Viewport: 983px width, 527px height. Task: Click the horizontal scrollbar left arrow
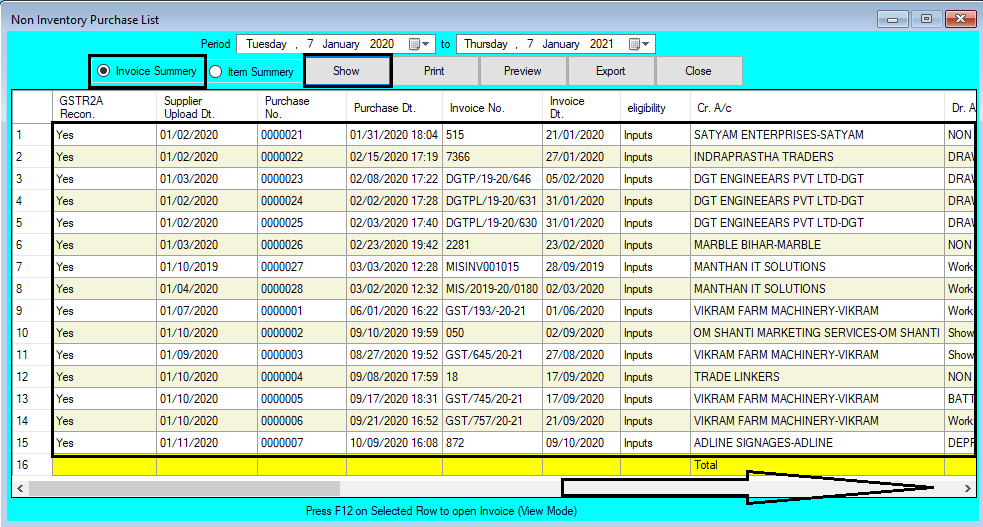[20, 488]
